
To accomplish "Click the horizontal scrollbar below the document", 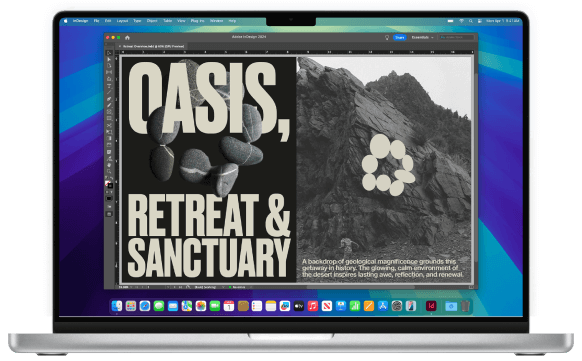I will (361, 287).
